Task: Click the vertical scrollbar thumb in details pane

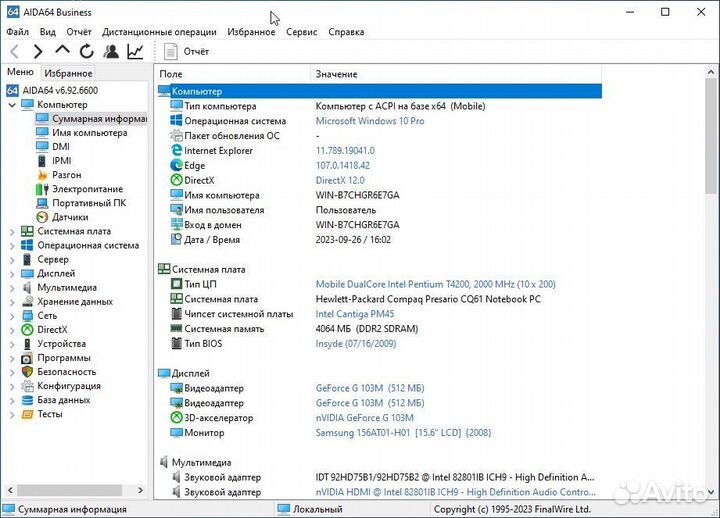Action: (711, 135)
